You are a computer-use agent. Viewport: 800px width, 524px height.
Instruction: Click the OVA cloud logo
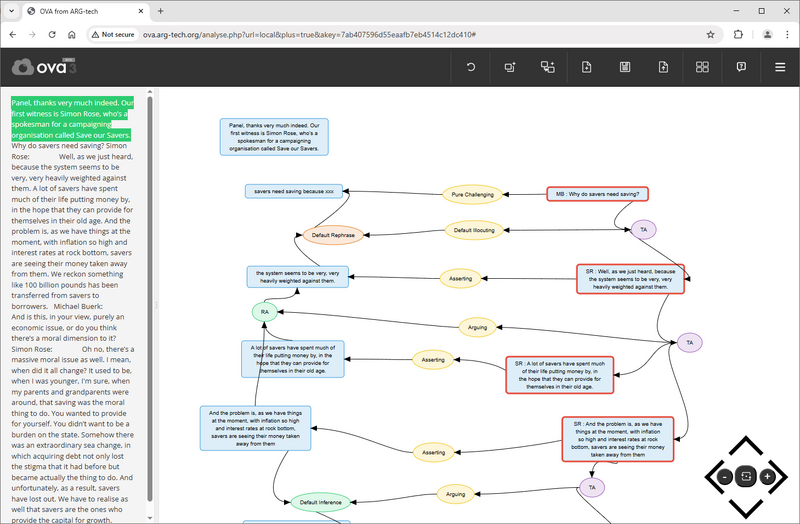click(43, 67)
